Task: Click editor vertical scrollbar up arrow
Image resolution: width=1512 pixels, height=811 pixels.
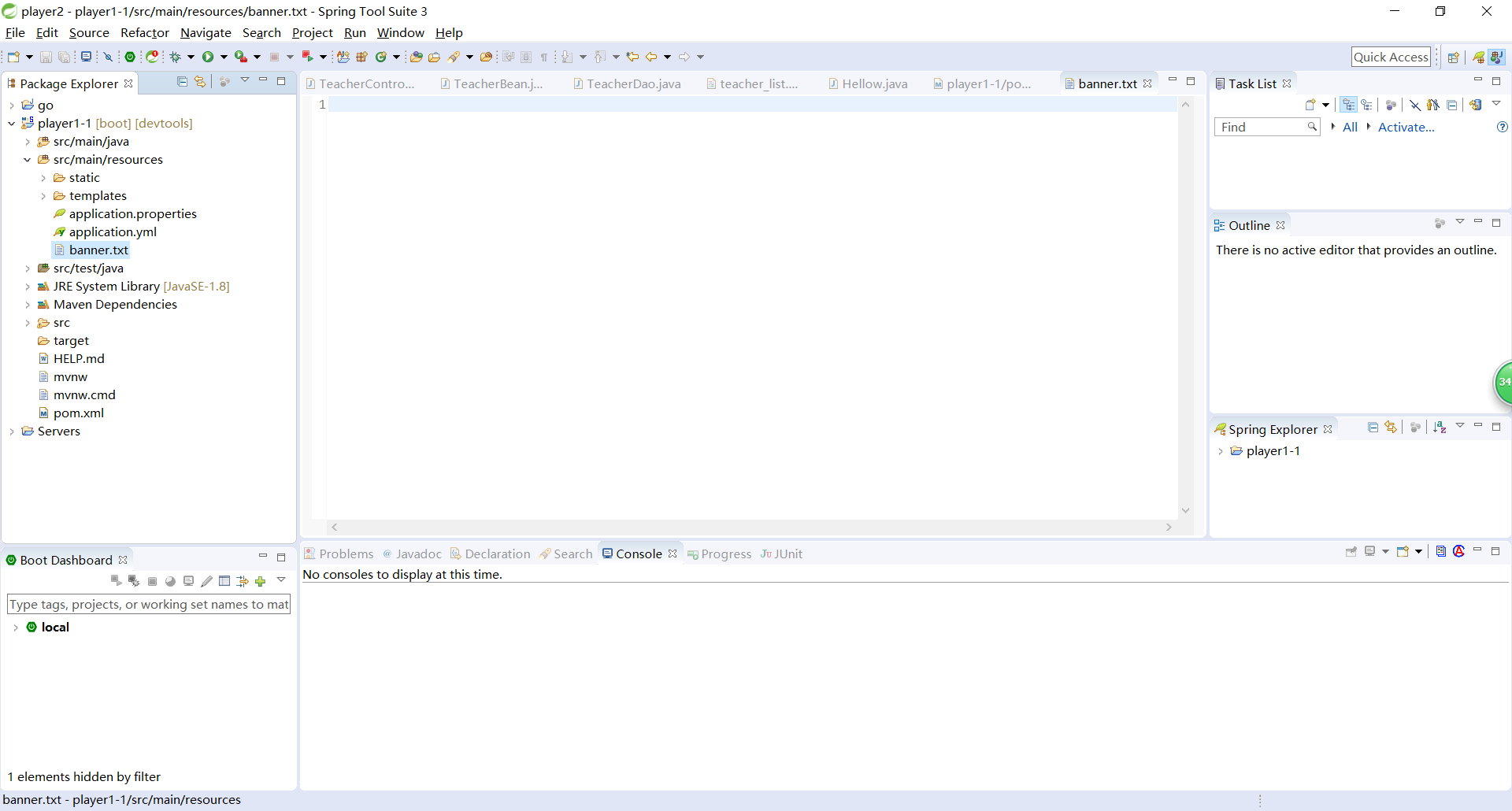Action: click(1185, 105)
